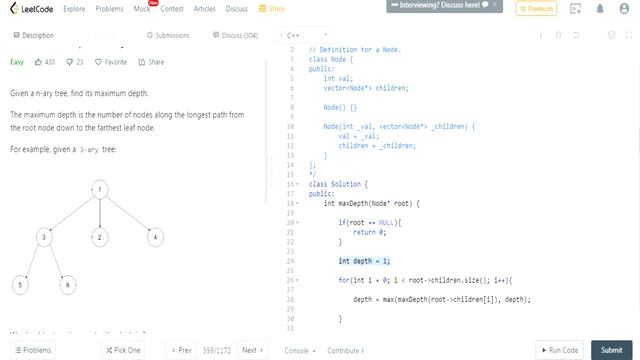Image resolution: width=640 pixels, height=360 pixels.
Task: Open the notifications bell
Action: 600,9
